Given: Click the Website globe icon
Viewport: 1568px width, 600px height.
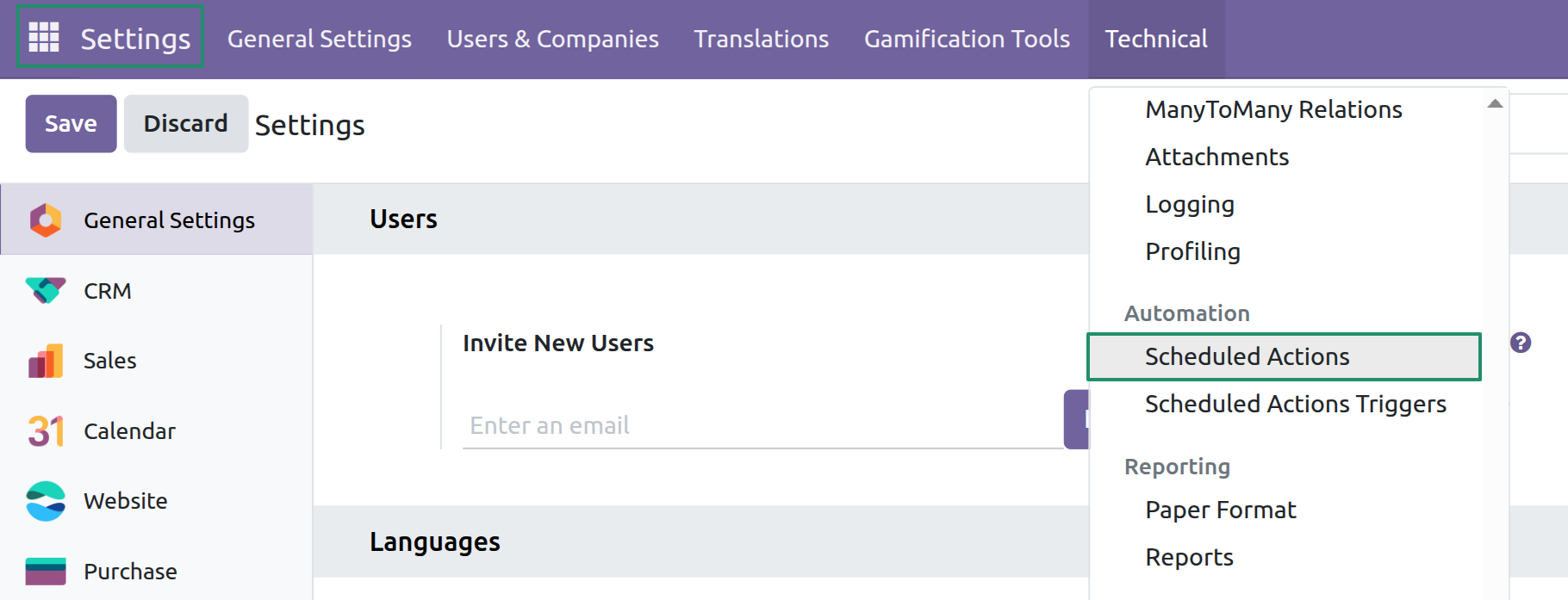Looking at the screenshot, I should point(46,501).
